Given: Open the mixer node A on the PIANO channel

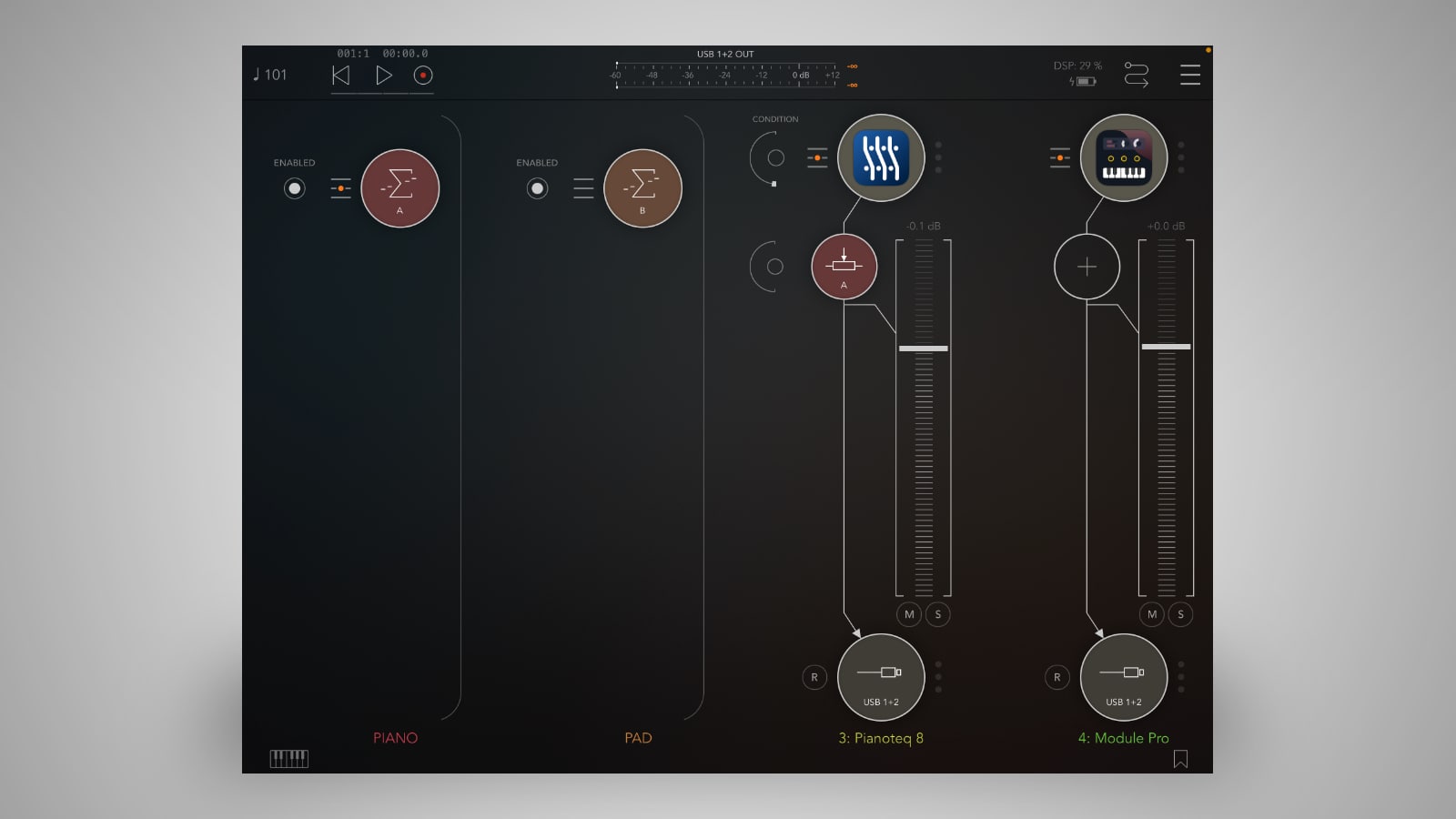Looking at the screenshot, I should coord(399,187).
